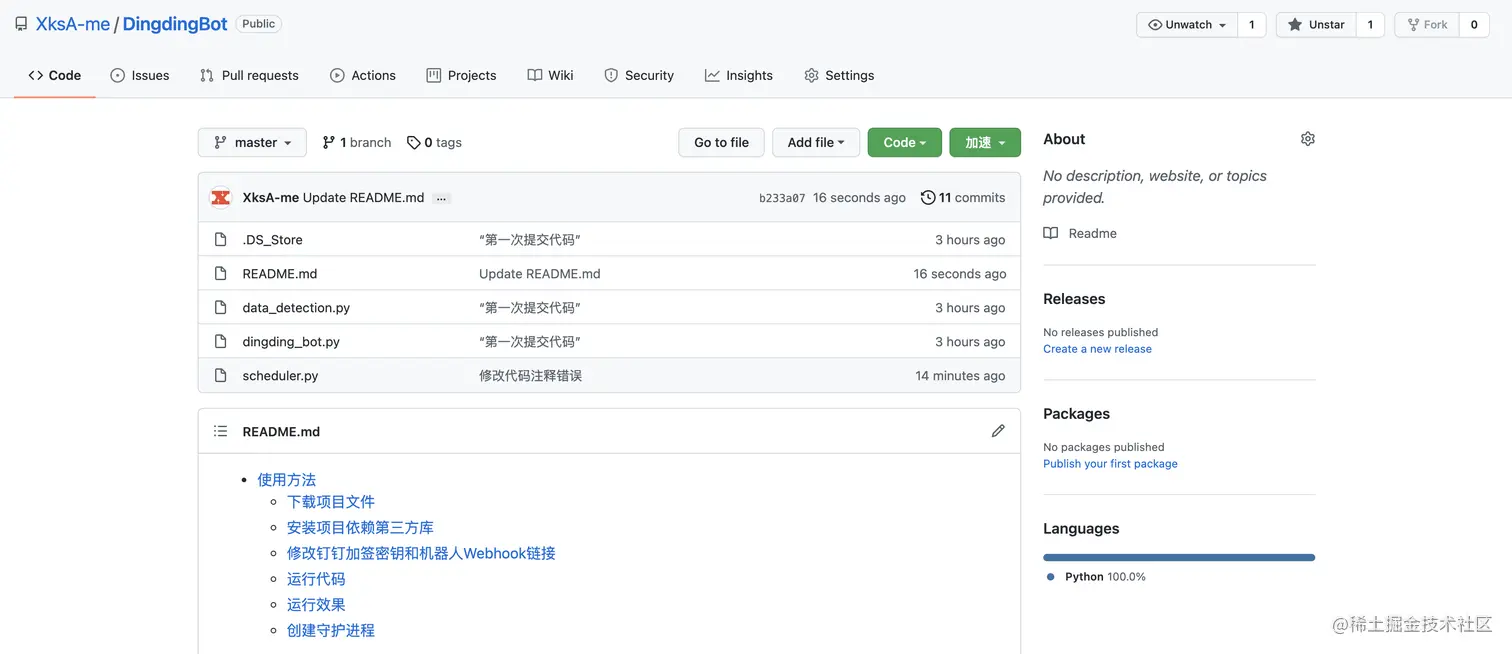Jump to 运行效果 section
1512x654 pixels.
316,605
